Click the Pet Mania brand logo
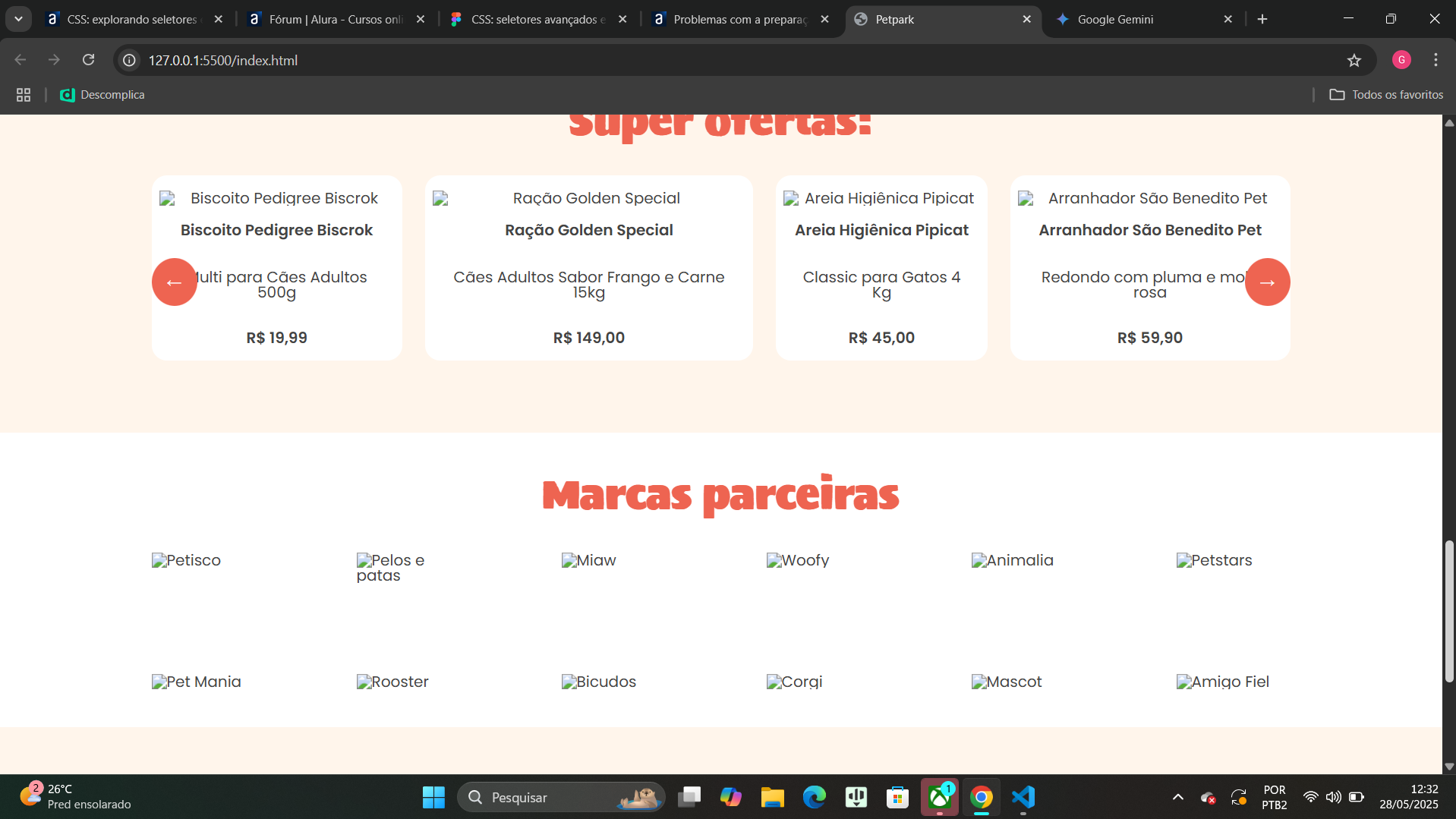The height and width of the screenshot is (819, 1456). [x=197, y=682]
